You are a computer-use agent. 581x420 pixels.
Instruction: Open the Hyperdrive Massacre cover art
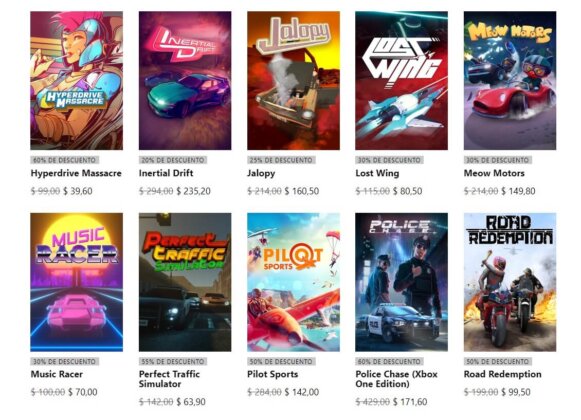(x=76, y=80)
